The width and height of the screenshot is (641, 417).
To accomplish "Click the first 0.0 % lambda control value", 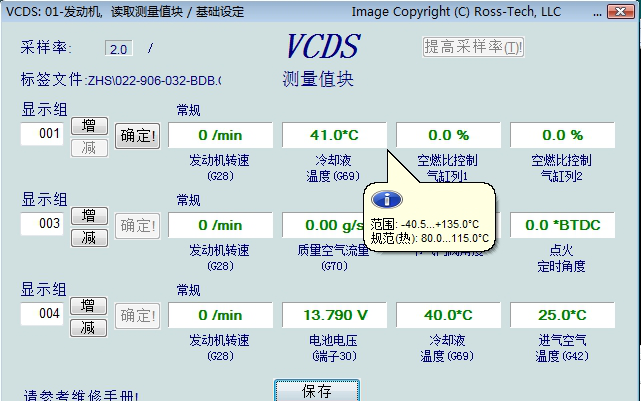I will tap(448, 135).
